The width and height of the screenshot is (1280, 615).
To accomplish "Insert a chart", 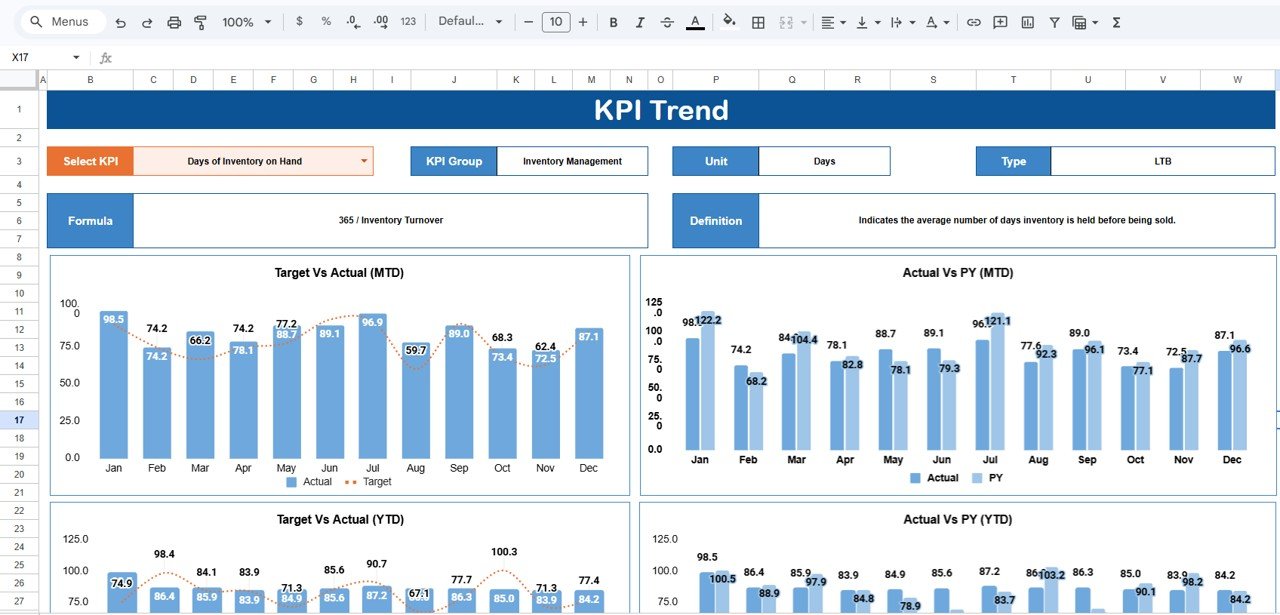I will [x=1027, y=21].
